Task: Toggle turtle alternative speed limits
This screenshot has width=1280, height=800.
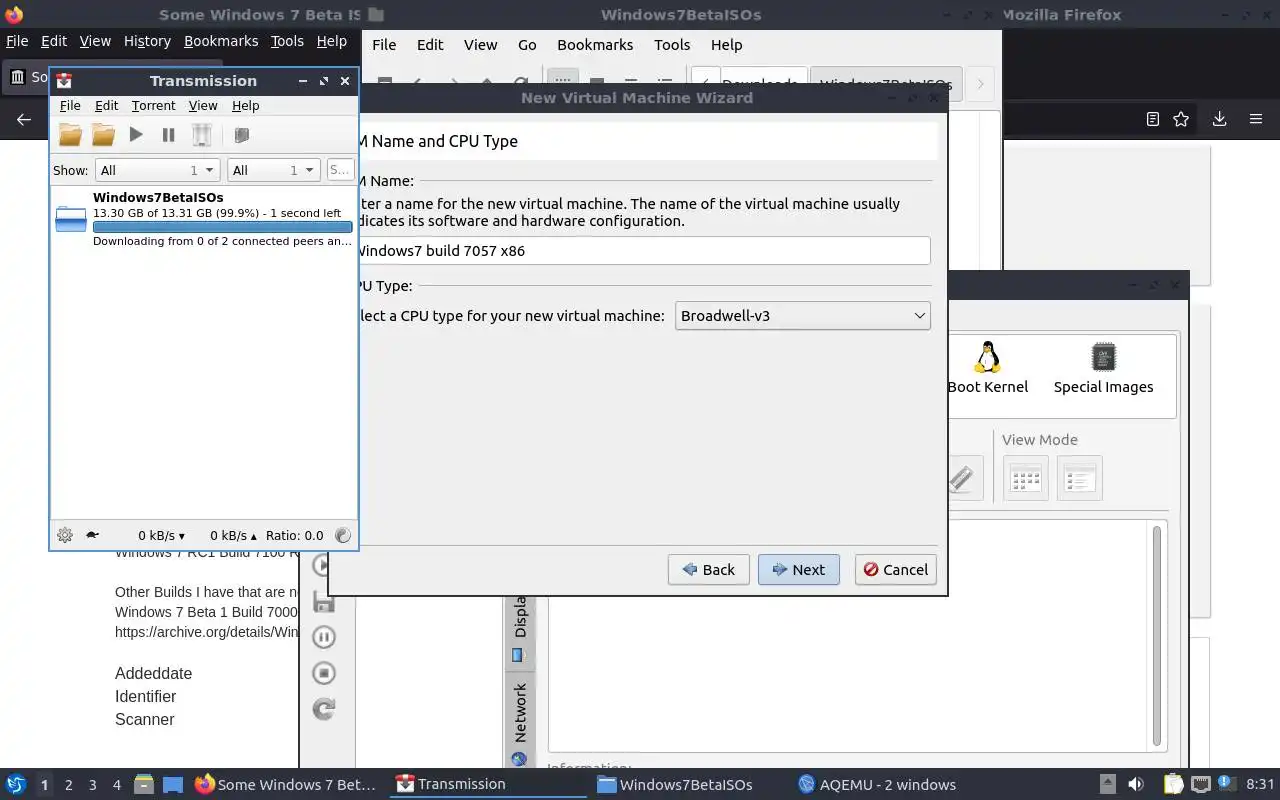Action: [x=92, y=535]
